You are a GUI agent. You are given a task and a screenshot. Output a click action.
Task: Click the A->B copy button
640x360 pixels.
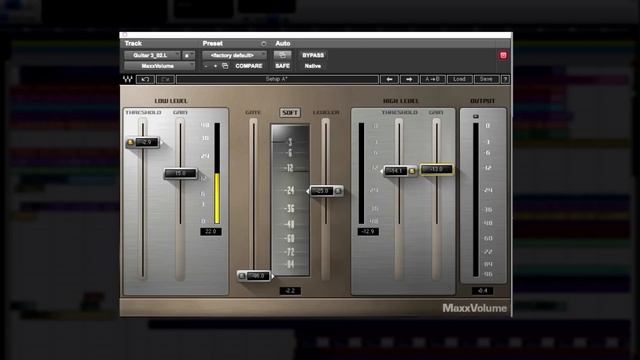(x=432, y=79)
